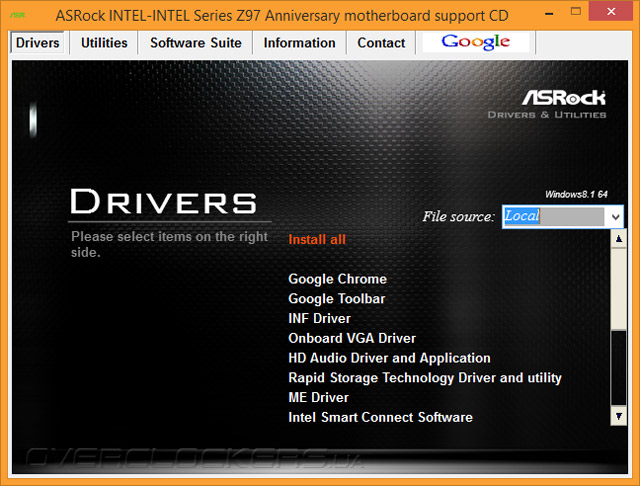Image resolution: width=640 pixels, height=486 pixels.
Task: Select the Drivers tab
Action: point(38,43)
